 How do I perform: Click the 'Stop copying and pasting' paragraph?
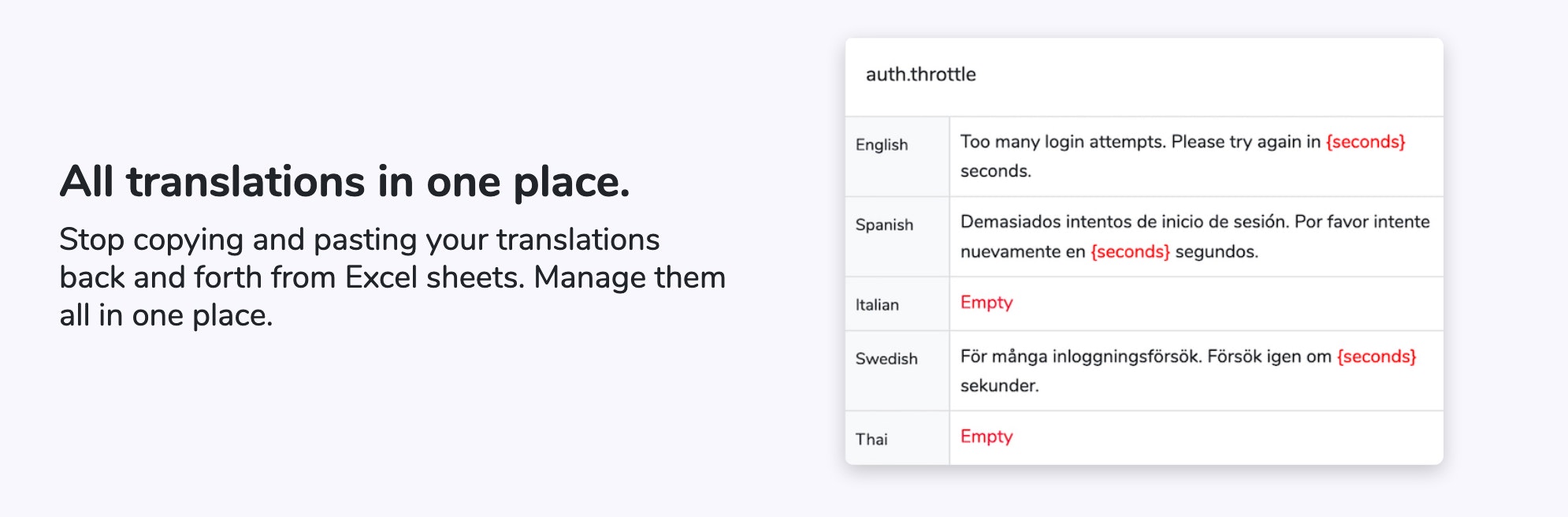pyautogui.click(x=392, y=277)
